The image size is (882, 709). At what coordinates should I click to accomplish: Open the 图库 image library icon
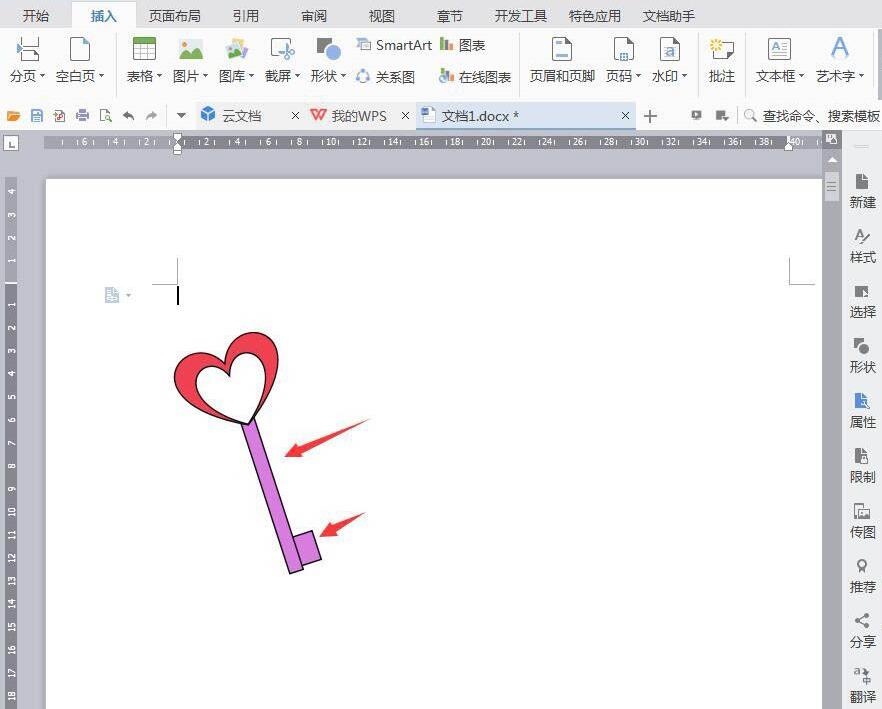(237, 49)
